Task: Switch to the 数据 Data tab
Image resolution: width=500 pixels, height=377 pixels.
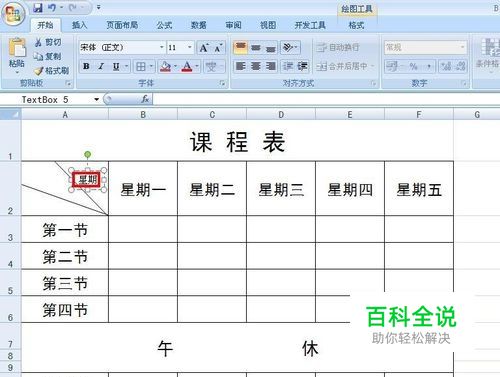Action: click(199, 25)
